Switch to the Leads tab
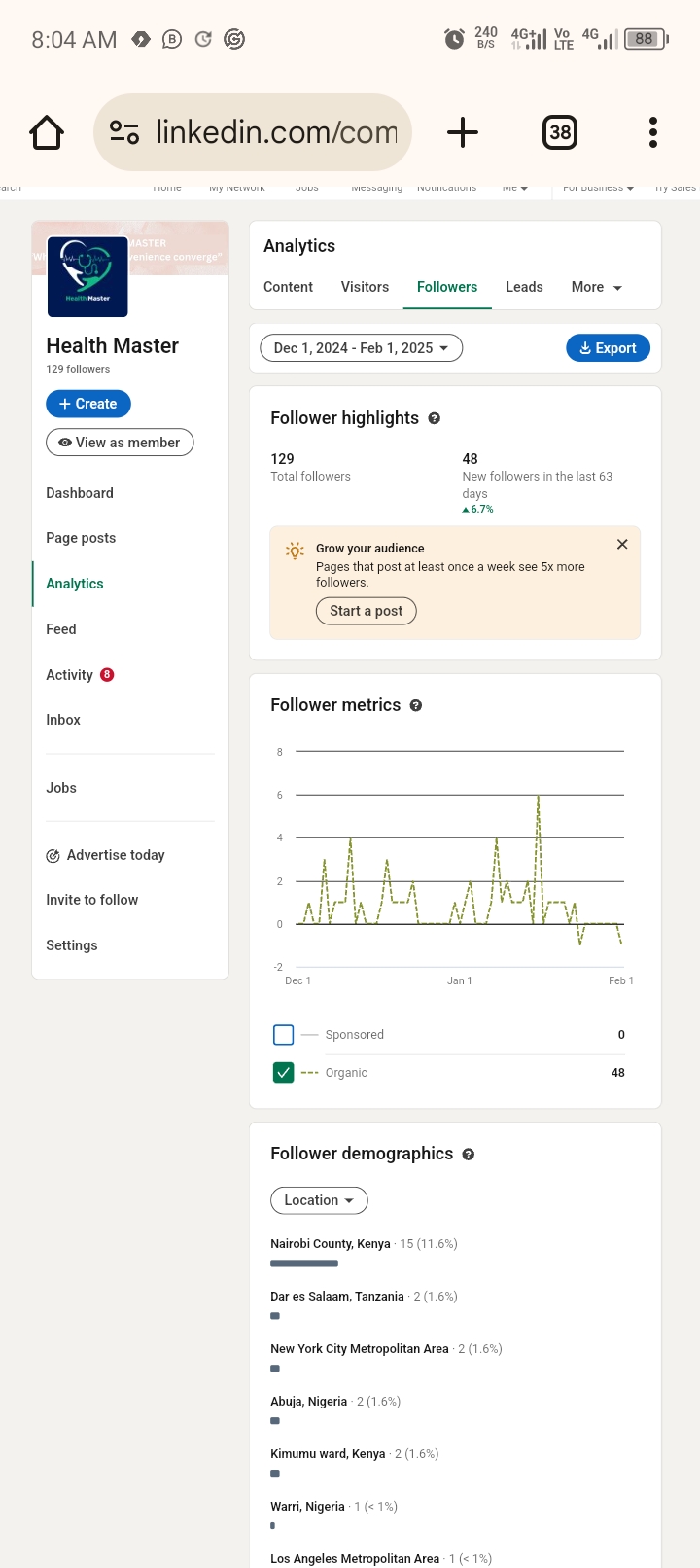The width and height of the screenshot is (700, 1568). pos(524,287)
